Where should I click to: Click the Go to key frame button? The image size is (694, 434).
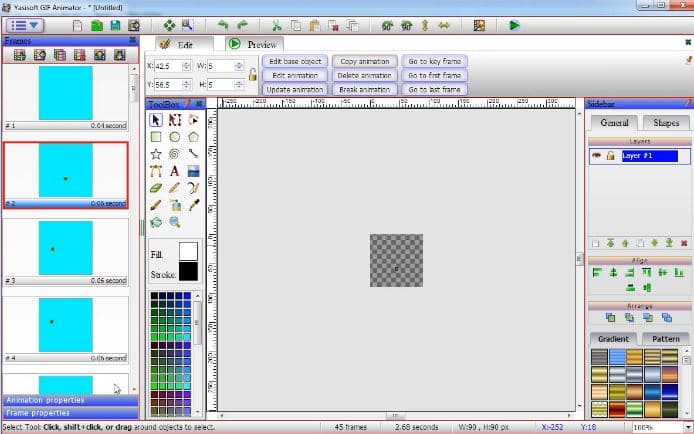click(434, 62)
